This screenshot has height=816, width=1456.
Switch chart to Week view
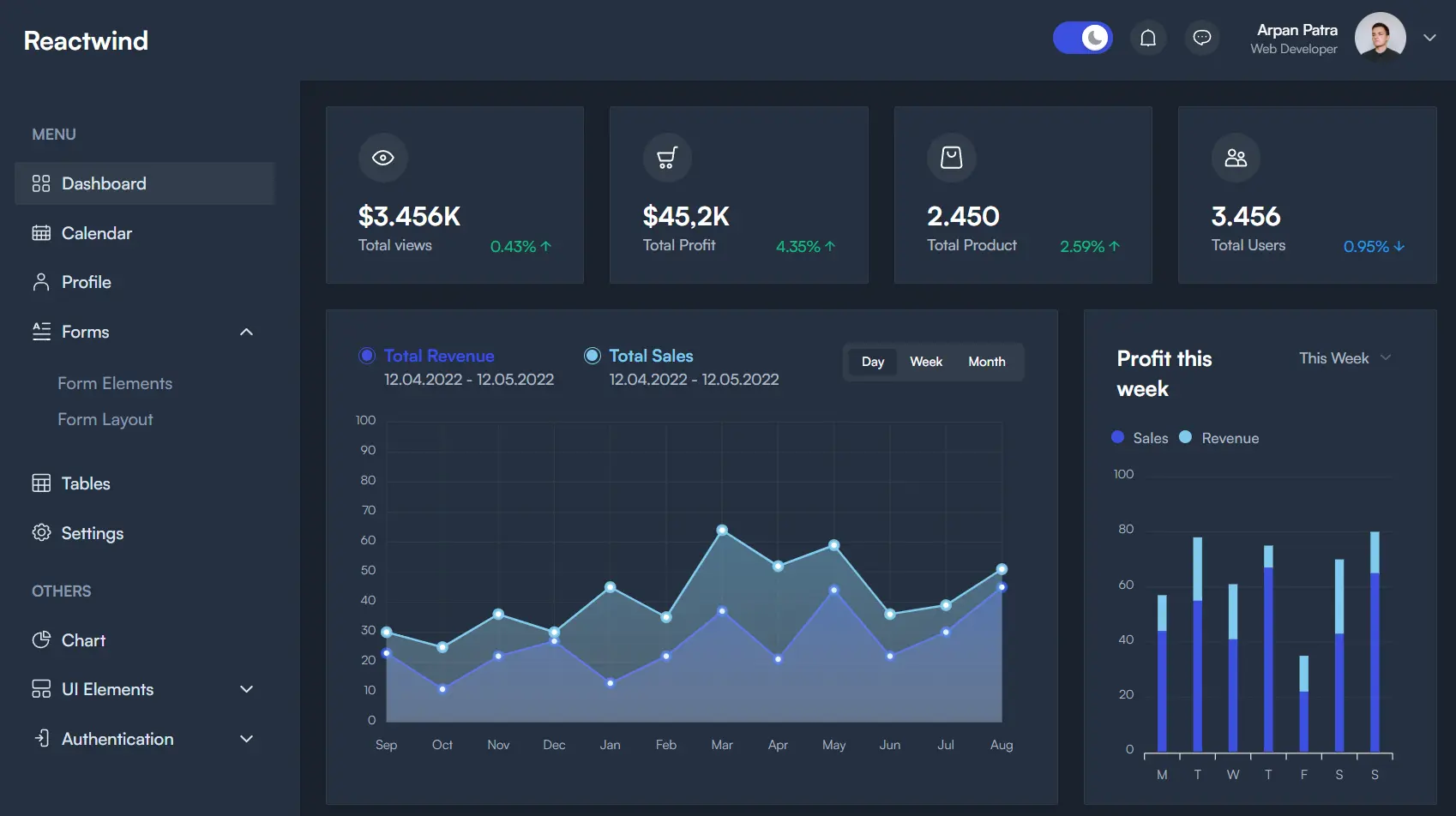tap(926, 362)
